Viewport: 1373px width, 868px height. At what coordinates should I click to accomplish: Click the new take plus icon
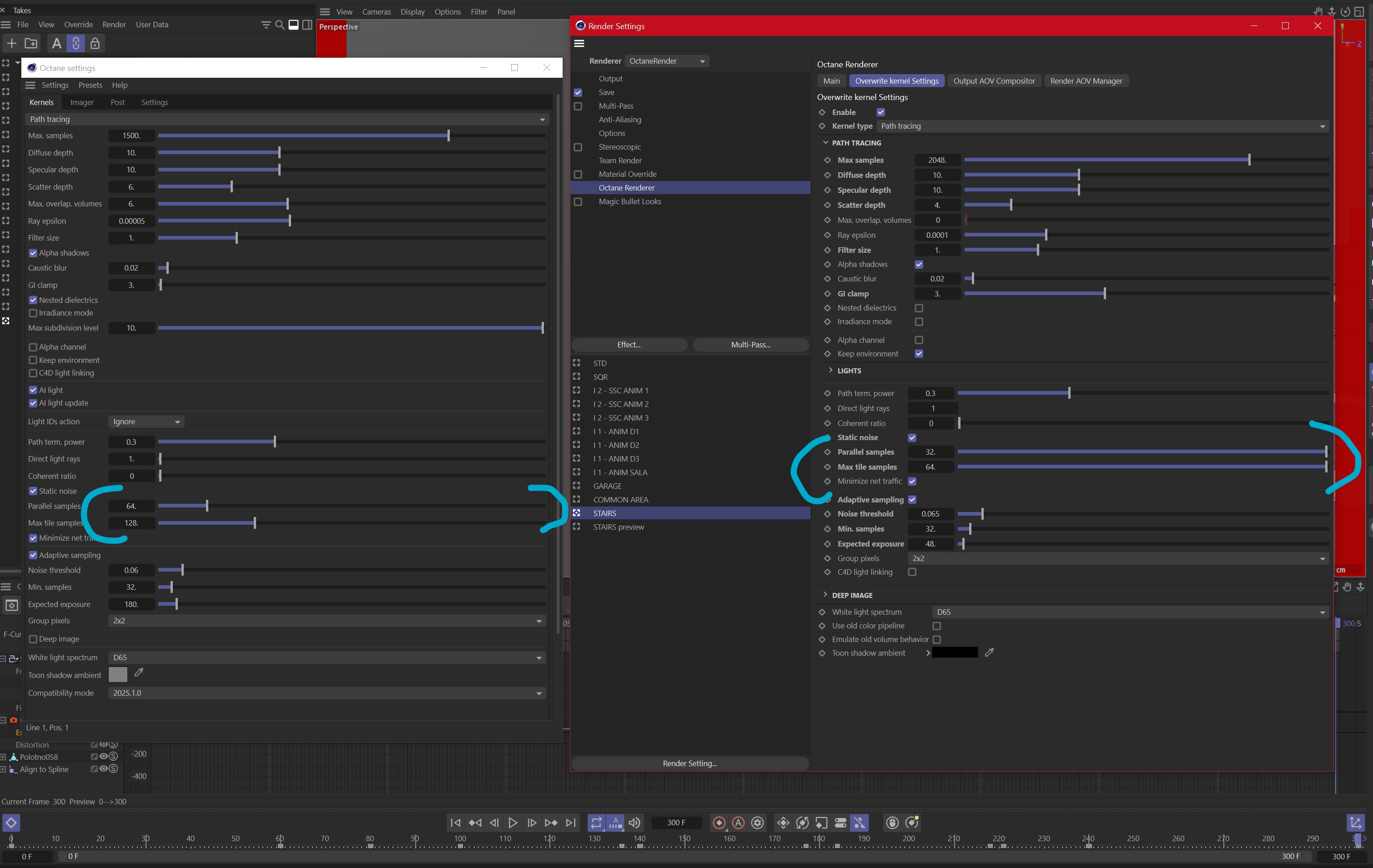[11, 43]
